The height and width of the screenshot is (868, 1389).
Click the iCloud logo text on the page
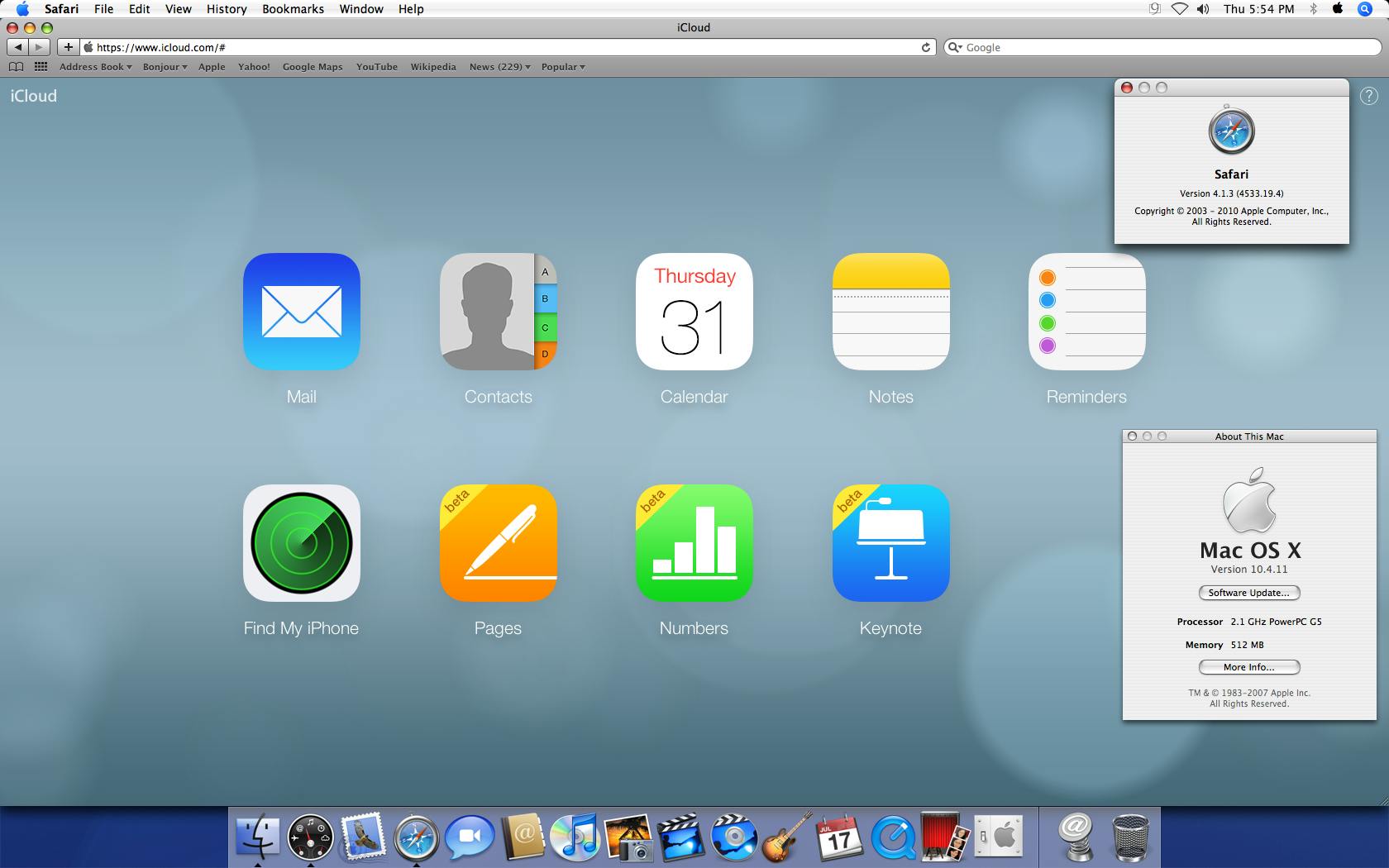coord(34,96)
